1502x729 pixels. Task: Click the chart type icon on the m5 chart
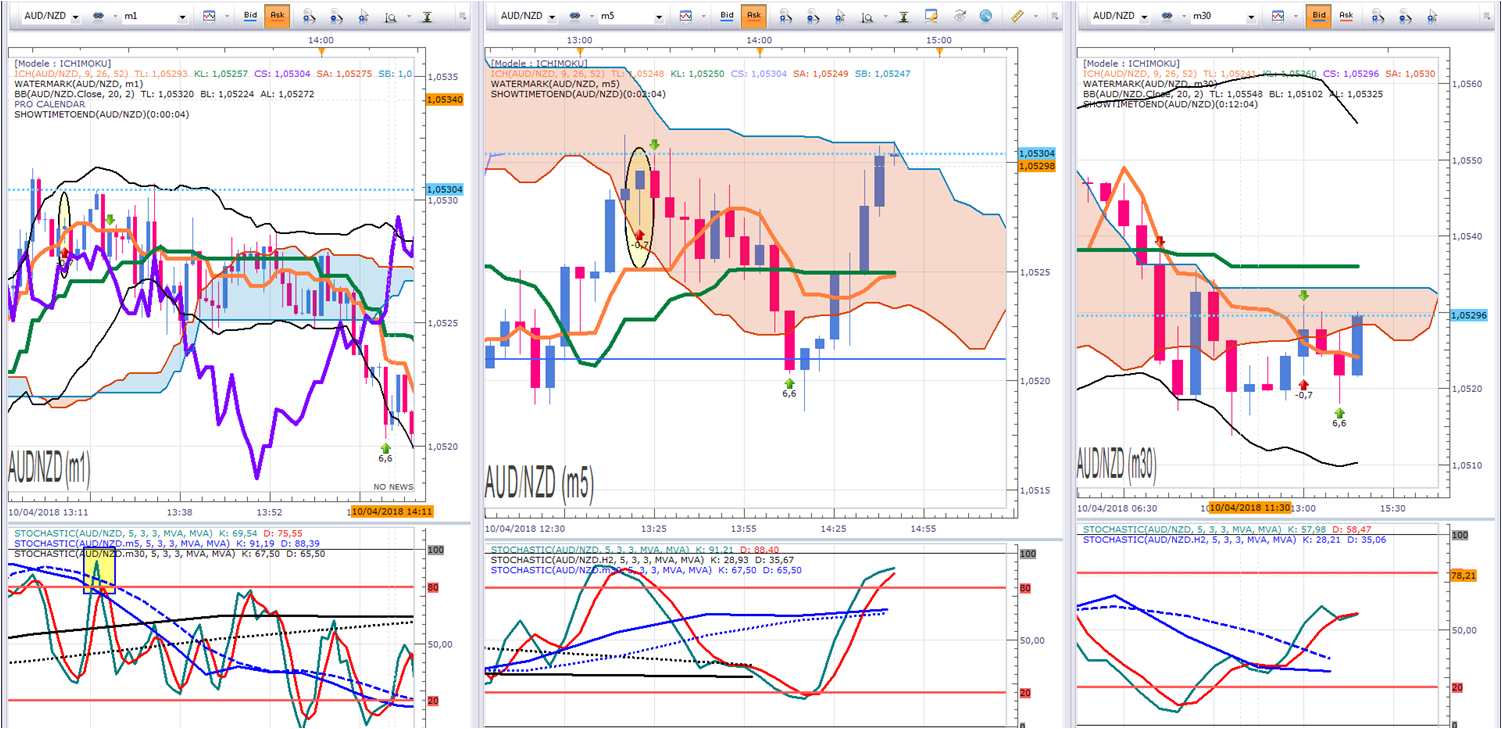pos(686,16)
